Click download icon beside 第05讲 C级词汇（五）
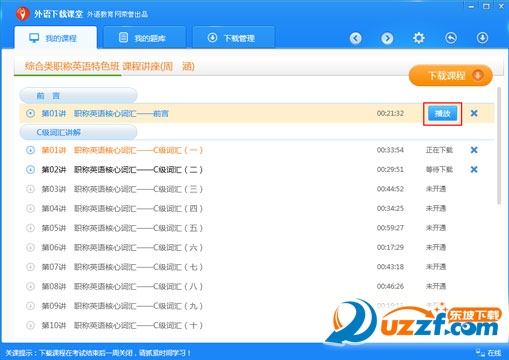This screenshot has height=360, width=509. 30,228
